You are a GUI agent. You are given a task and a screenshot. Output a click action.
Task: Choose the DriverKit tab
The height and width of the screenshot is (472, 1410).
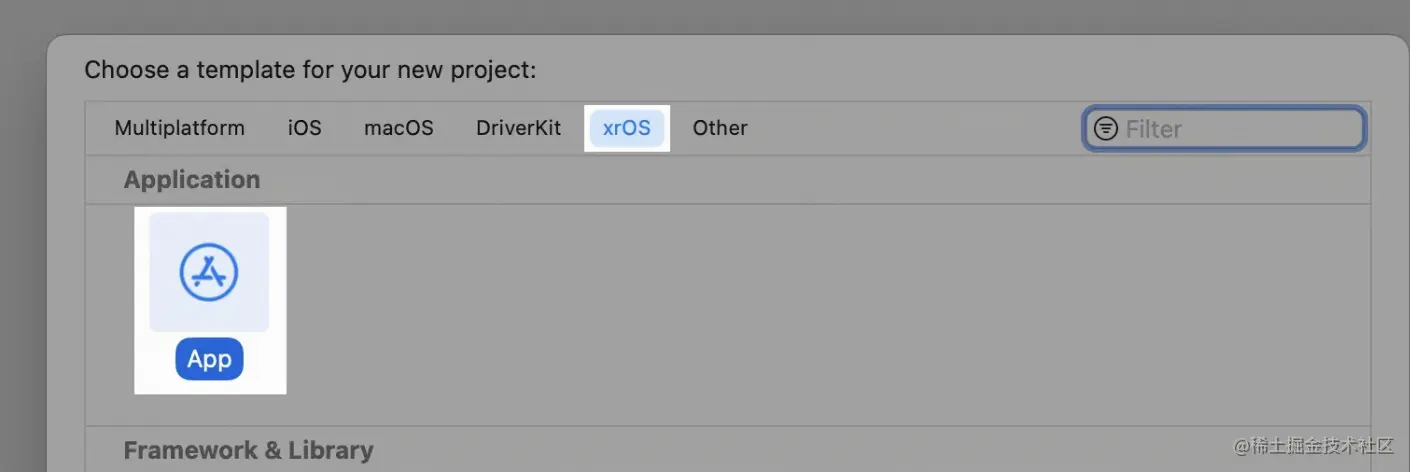[518, 128]
